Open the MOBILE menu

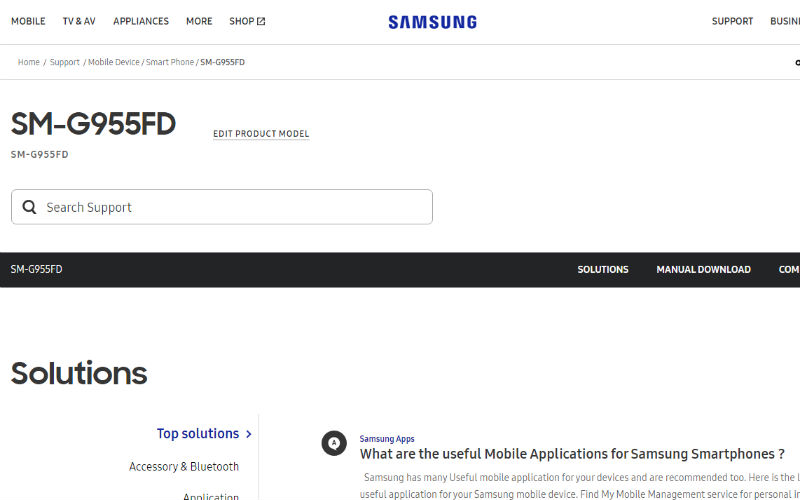tap(28, 21)
